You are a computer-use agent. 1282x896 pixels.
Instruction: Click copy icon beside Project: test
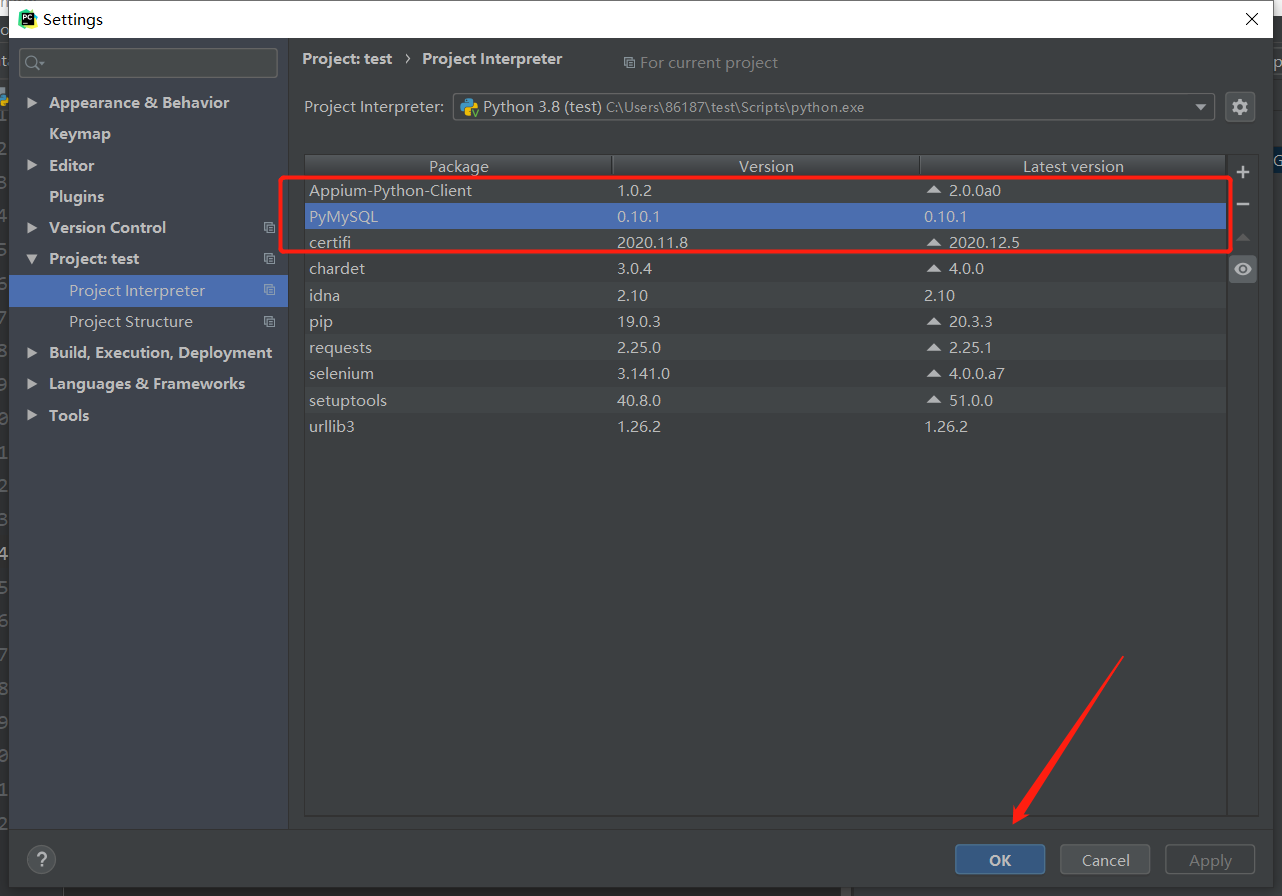(269, 259)
